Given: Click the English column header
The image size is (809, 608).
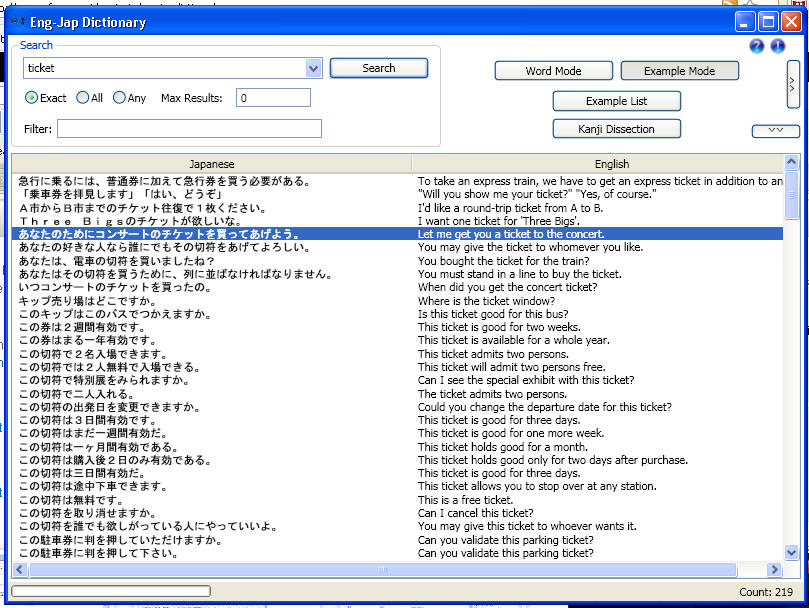Looking at the screenshot, I should (x=612, y=163).
